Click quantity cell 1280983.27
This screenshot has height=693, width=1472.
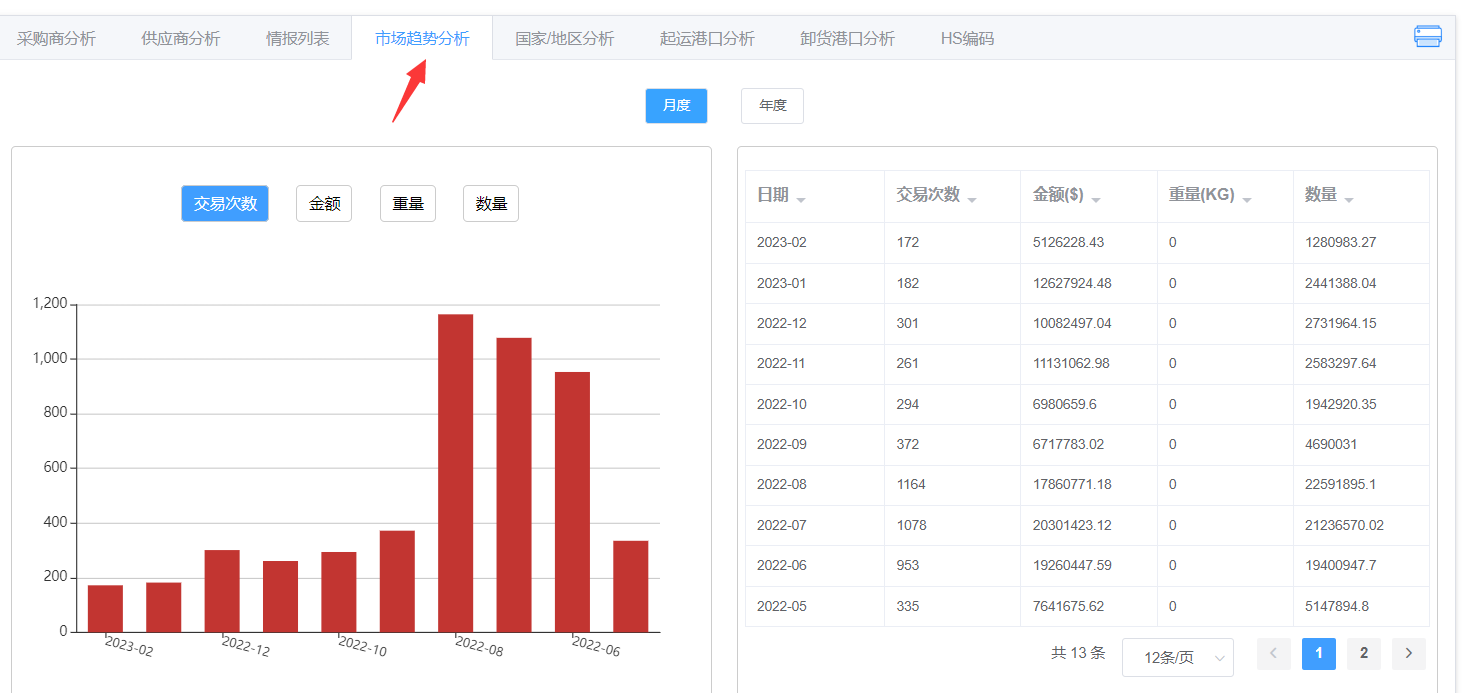(x=1341, y=242)
